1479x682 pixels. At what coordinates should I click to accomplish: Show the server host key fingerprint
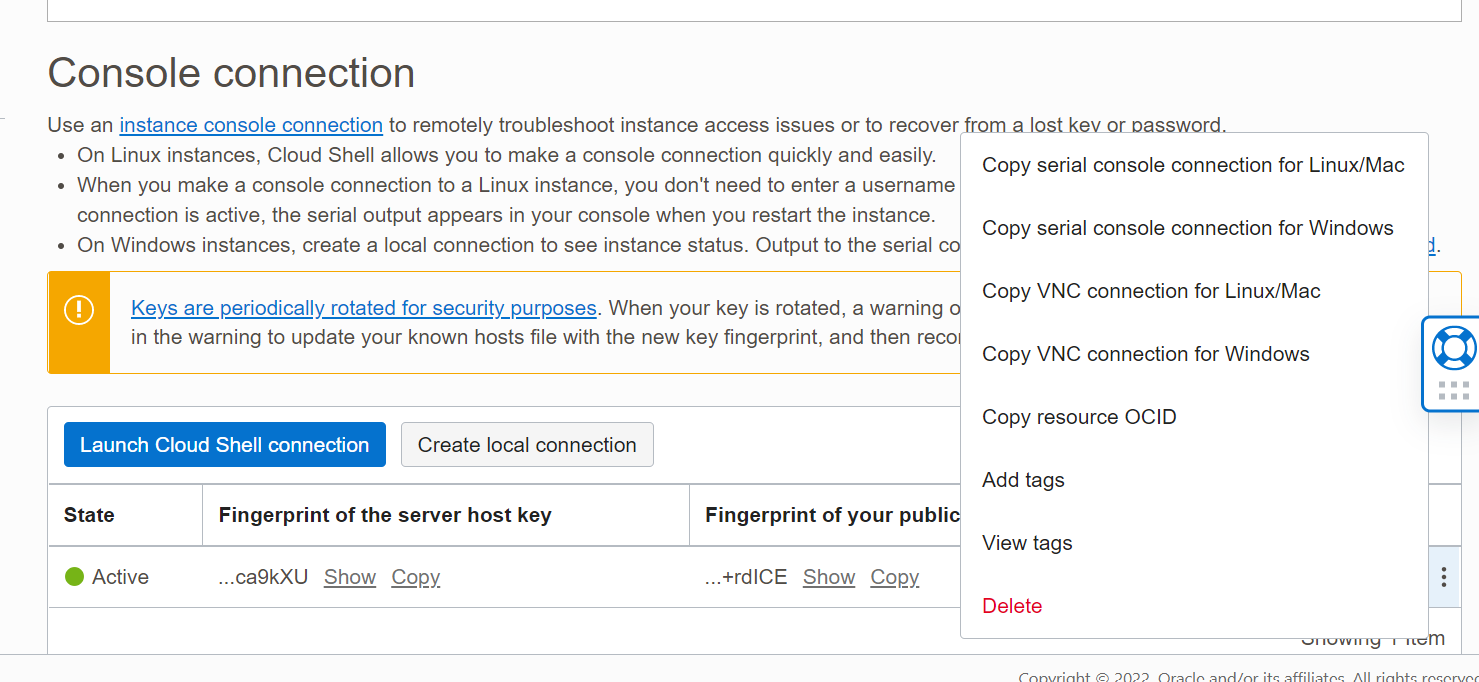click(x=349, y=577)
